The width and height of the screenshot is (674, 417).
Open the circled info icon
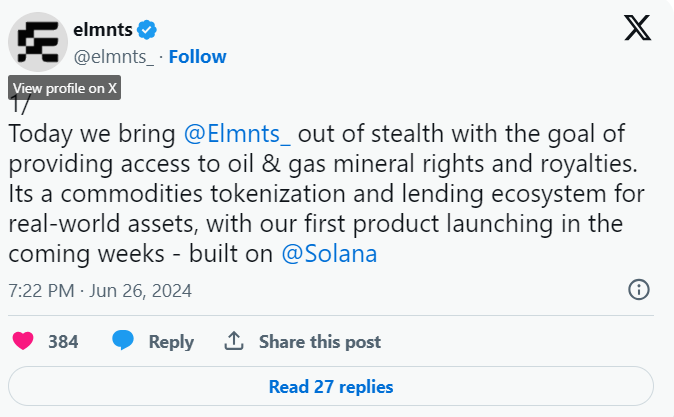(x=639, y=290)
